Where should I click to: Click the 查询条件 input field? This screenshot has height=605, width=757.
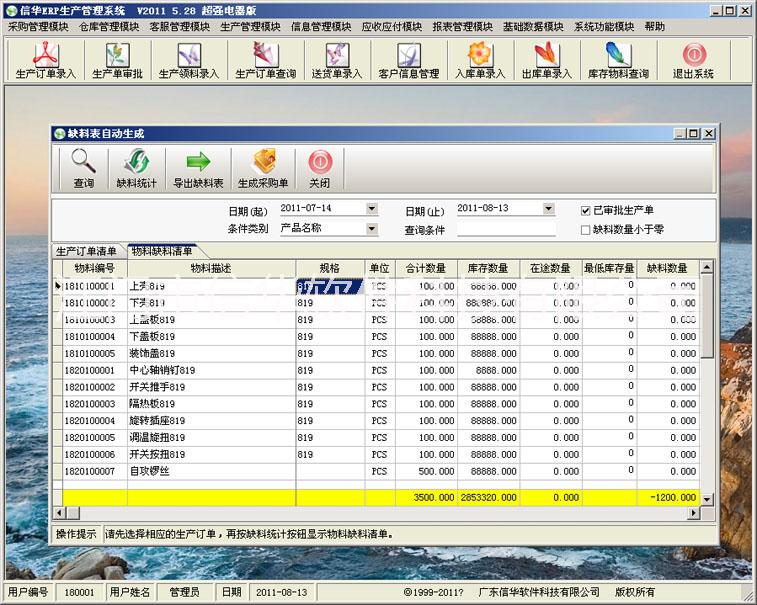point(505,229)
